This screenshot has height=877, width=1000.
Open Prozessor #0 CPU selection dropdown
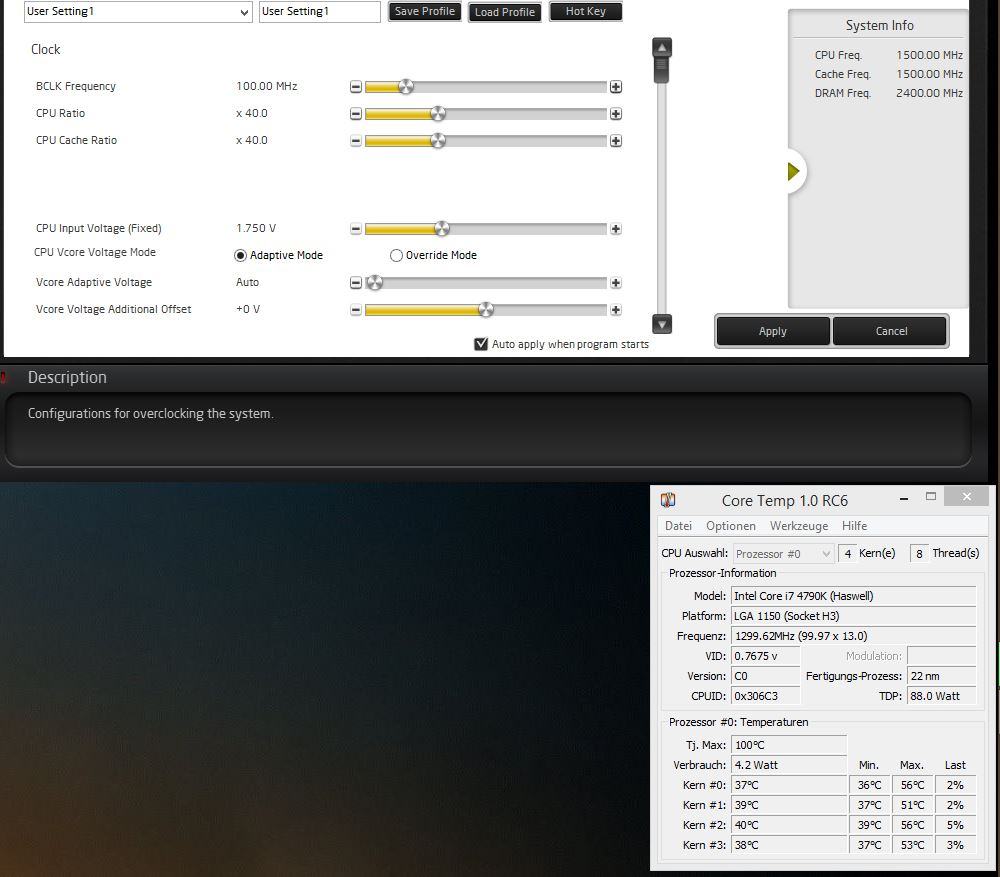[784, 554]
